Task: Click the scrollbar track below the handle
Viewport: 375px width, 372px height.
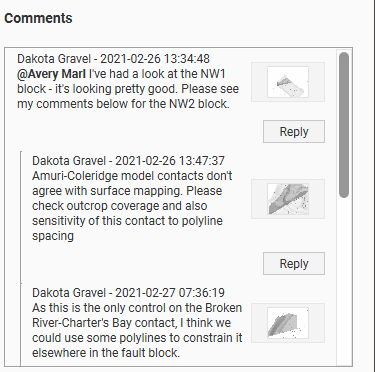Action: [344, 280]
